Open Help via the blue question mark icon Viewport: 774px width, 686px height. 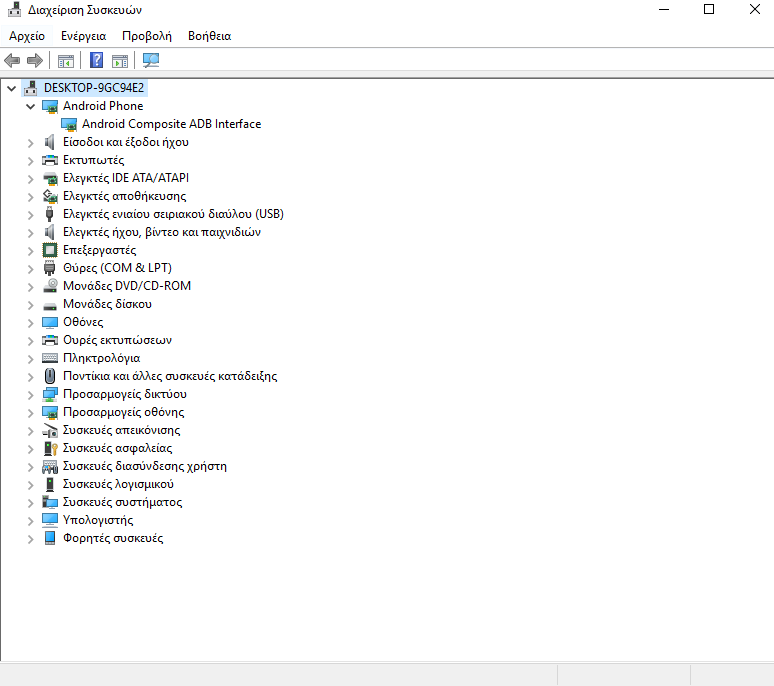click(x=97, y=61)
